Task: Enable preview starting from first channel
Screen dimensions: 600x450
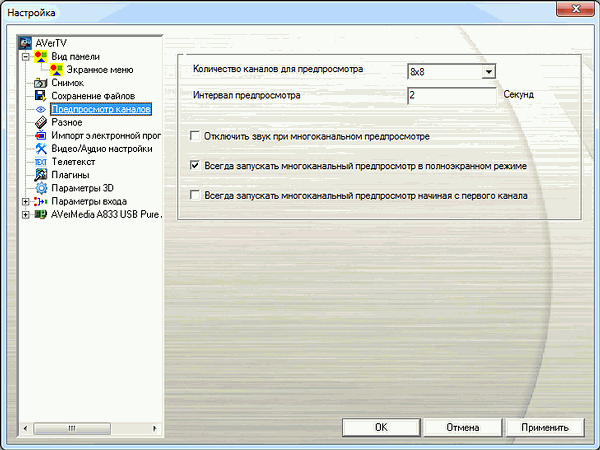Action: tap(195, 195)
